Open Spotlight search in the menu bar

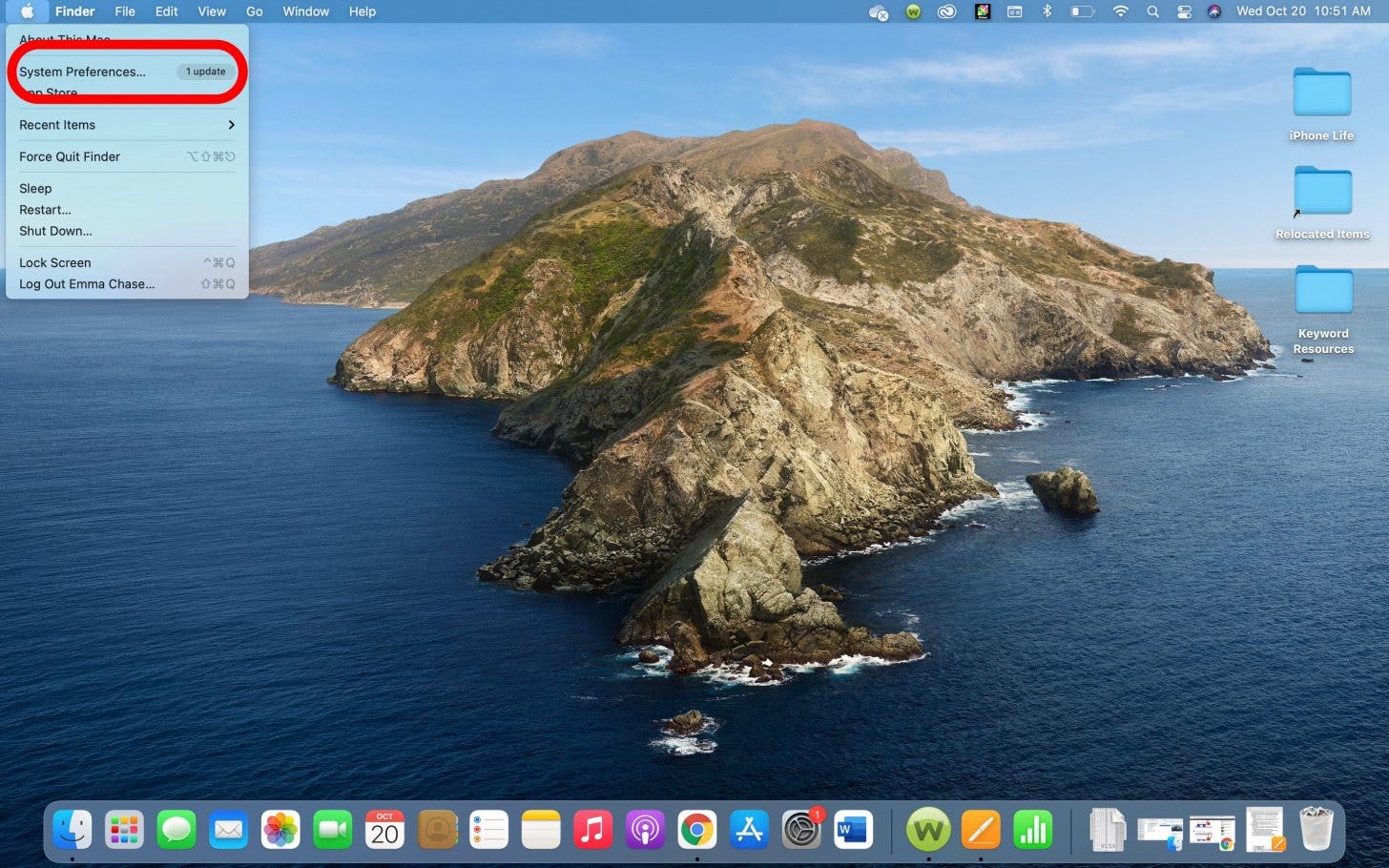pyautogui.click(x=1152, y=11)
